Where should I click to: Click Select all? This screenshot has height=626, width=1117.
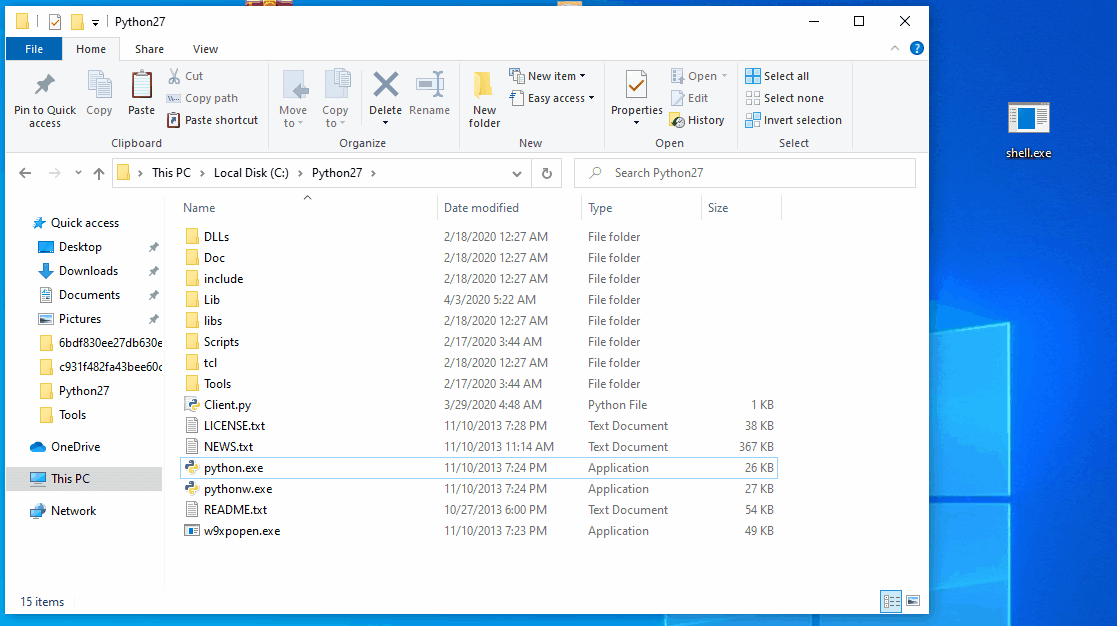pyautogui.click(x=776, y=76)
